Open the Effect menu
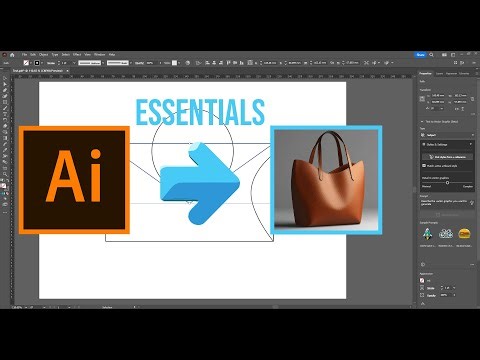The image size is (480, 360). (77, 54)
